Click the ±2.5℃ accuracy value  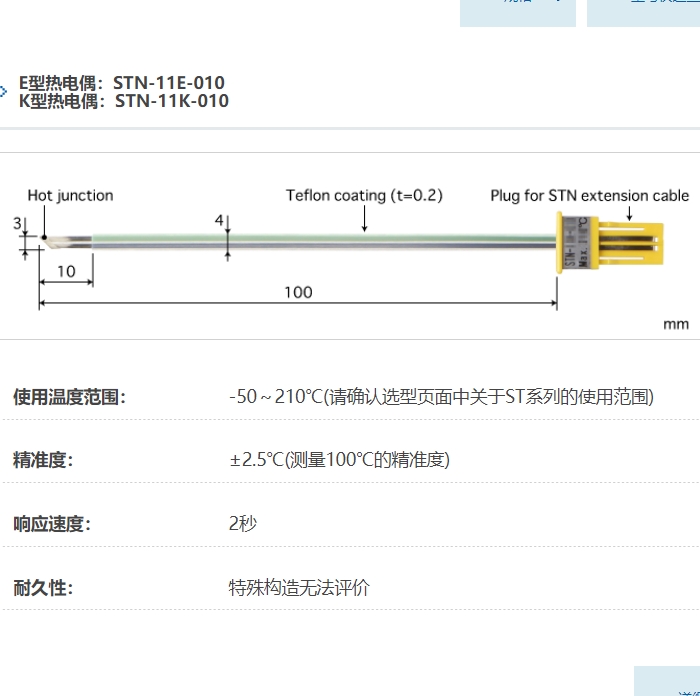pos(339,459)
